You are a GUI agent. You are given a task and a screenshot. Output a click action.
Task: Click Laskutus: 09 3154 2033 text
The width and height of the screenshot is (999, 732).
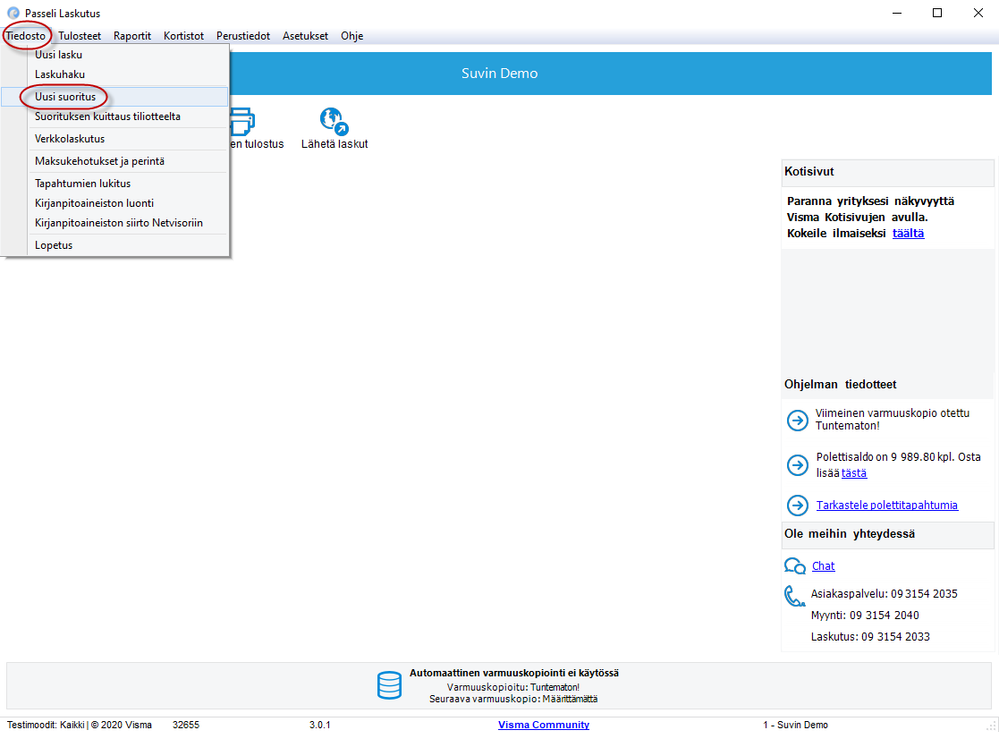tap(870, 637)
